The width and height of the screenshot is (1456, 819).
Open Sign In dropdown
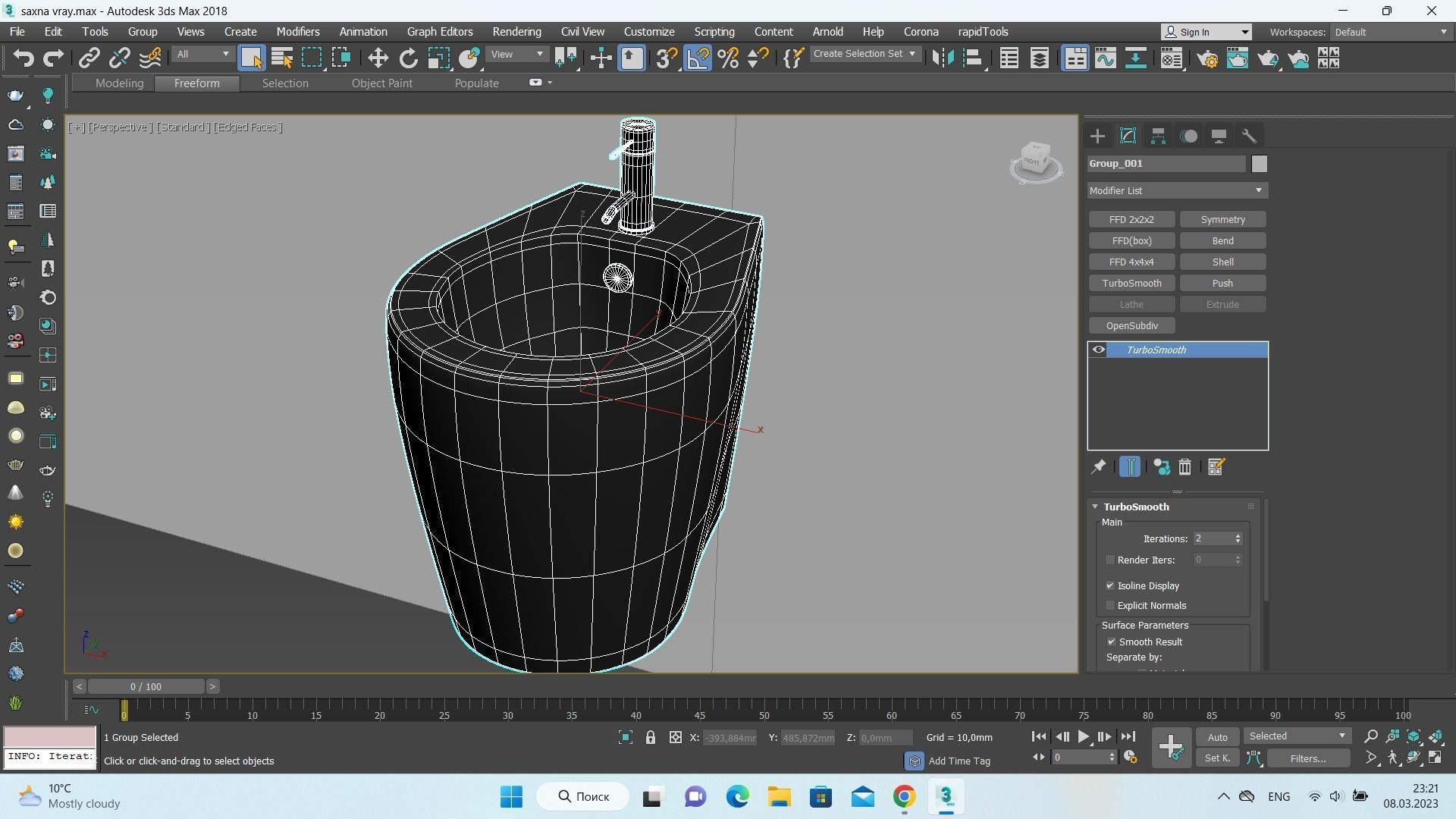[1207, 33]
